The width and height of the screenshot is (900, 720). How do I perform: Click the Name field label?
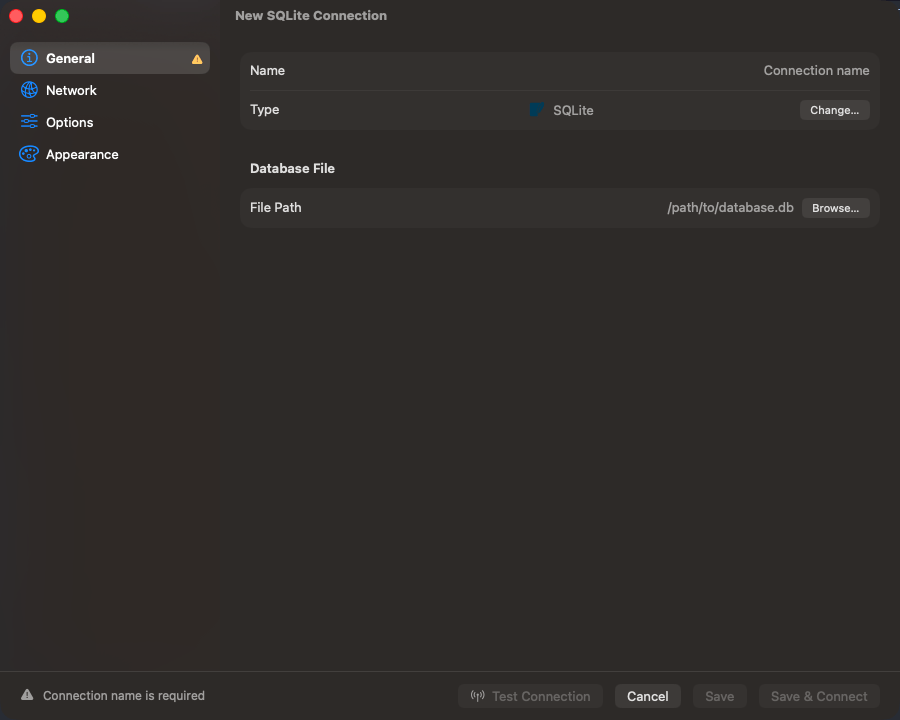[x=267, y=71]
